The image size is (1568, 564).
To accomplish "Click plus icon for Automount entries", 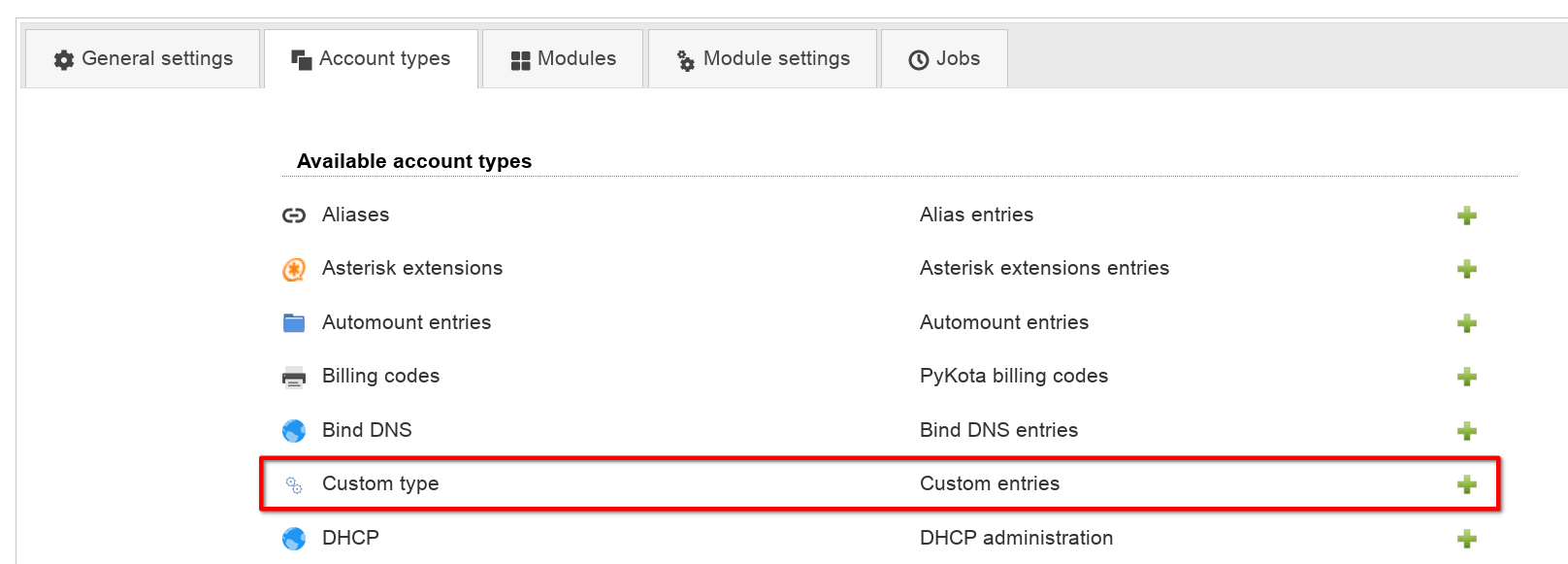I will [x=1466, y=323].
